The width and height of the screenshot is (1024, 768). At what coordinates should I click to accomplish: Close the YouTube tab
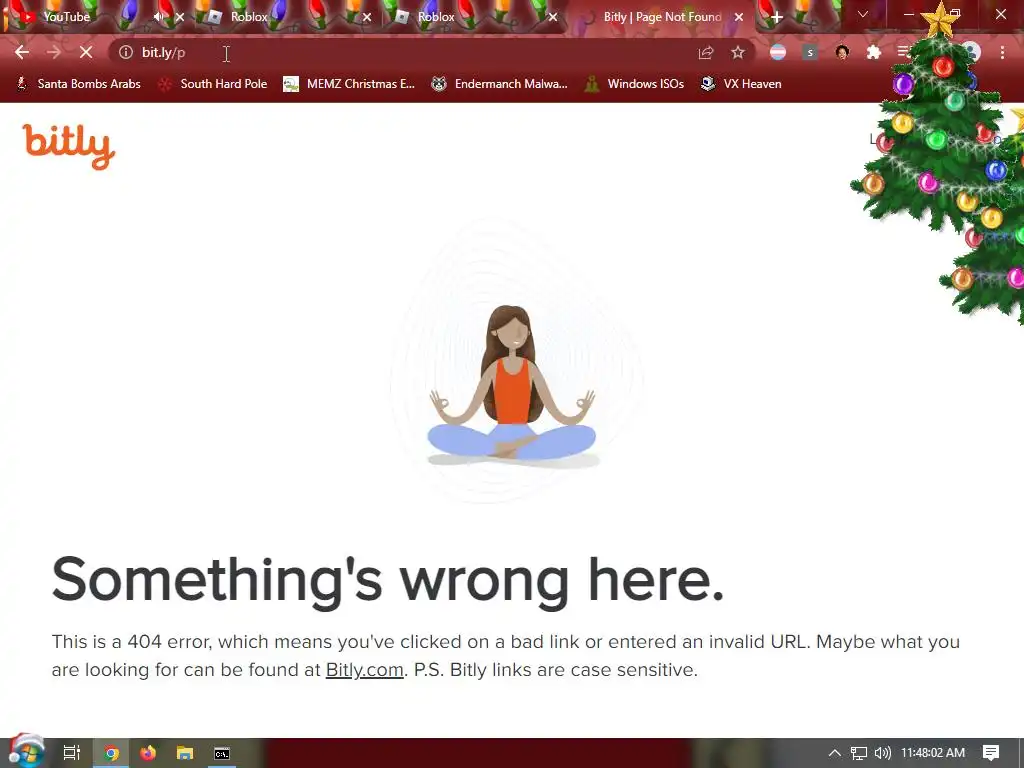tap(180, 18)
